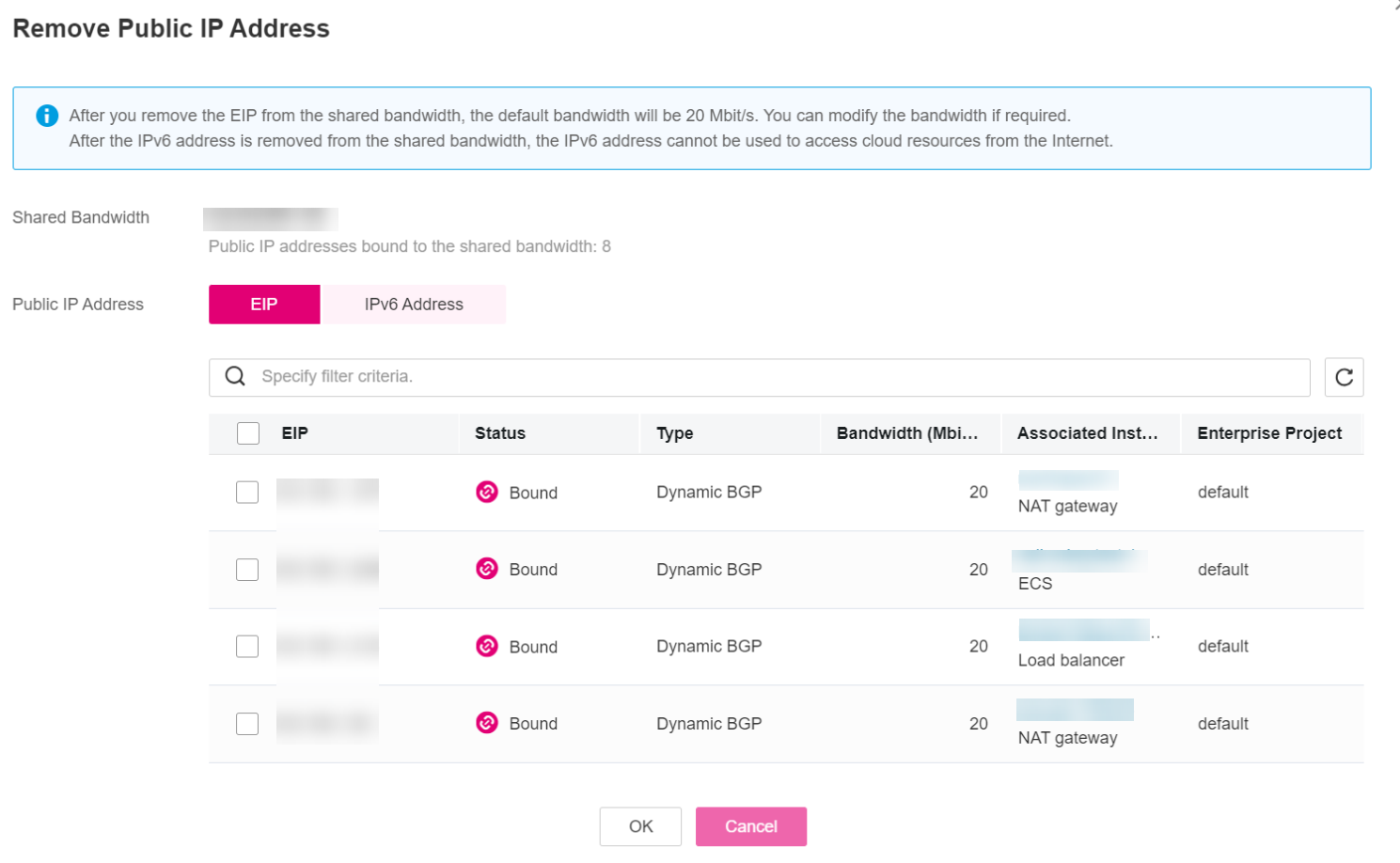
Task: Click bandwidth value 20 in Load balancer row
Action: click(979, 647)
